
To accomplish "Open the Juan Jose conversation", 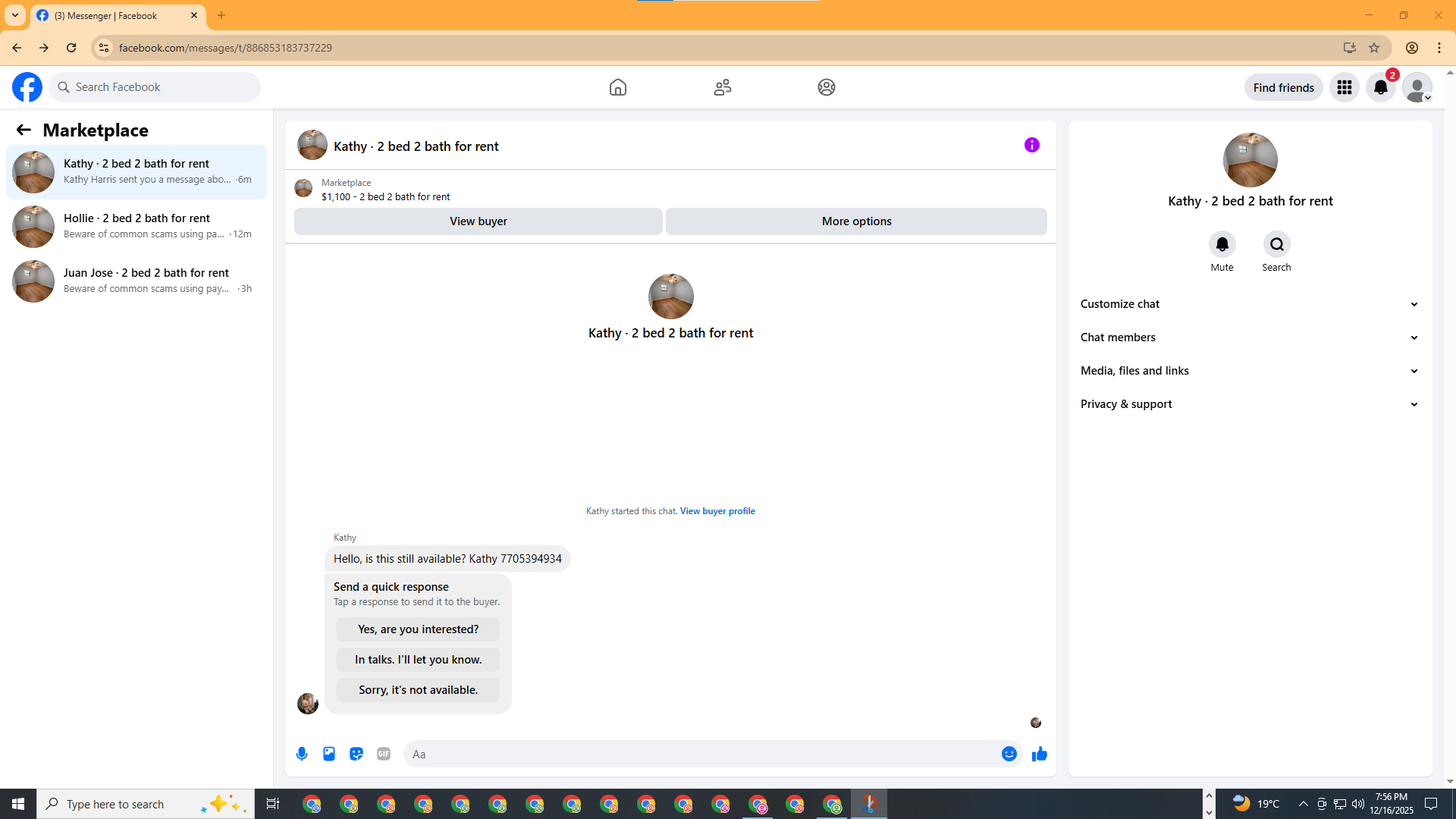I will click(136, 281).
